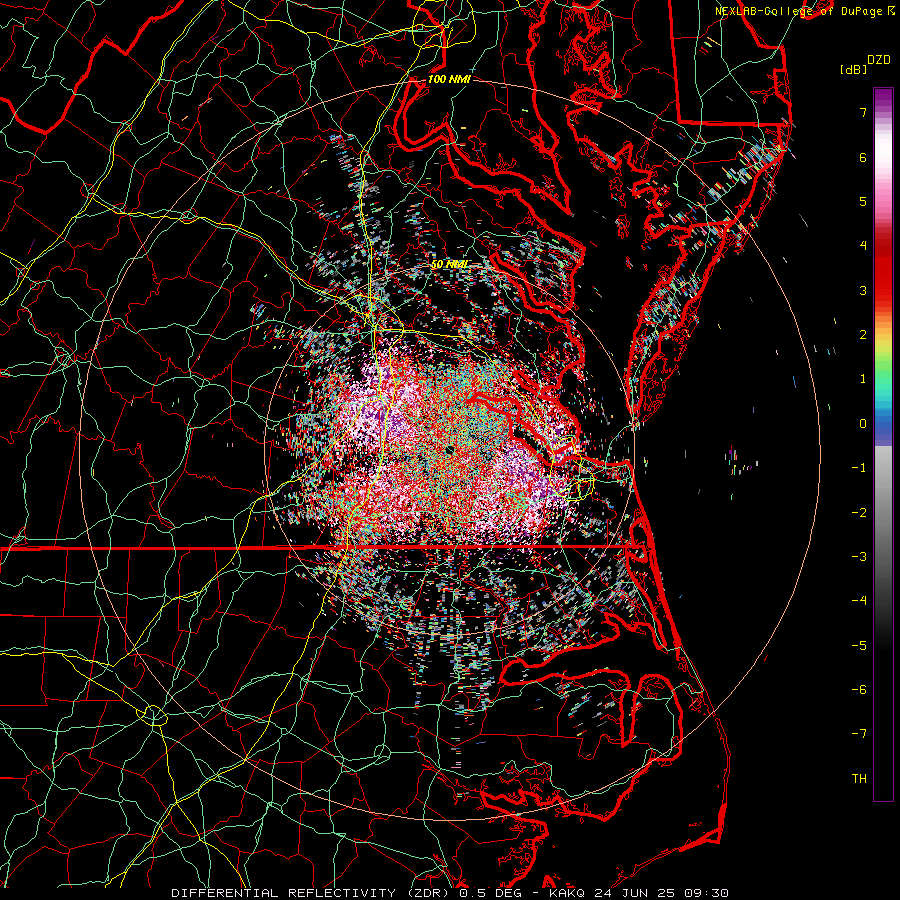Click the 2 dB scale value
This screenshot has width=900, height=900.
pyautogui.click(x=863, y=335)
